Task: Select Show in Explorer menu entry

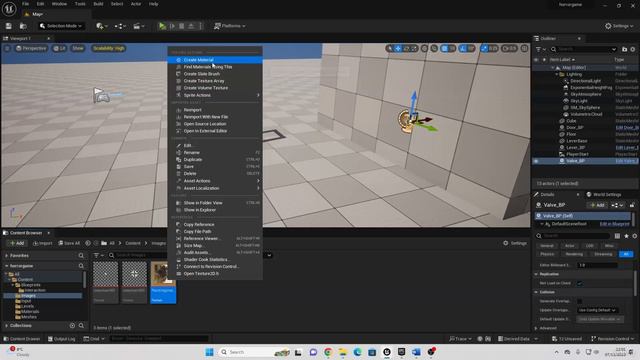Action: 215,210
